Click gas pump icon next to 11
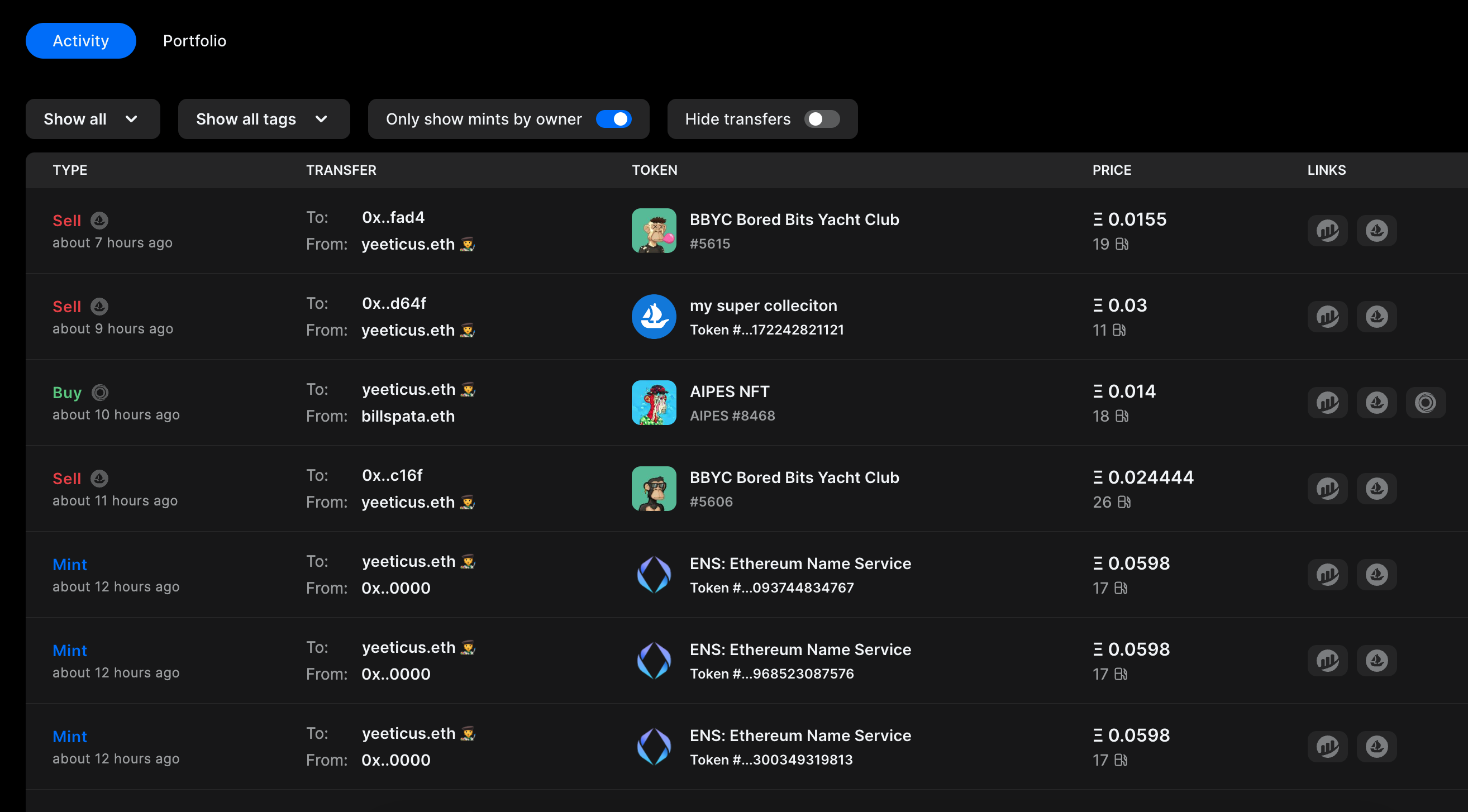This screenshot has height=812, width=1468. click(x=1119, y=331)
